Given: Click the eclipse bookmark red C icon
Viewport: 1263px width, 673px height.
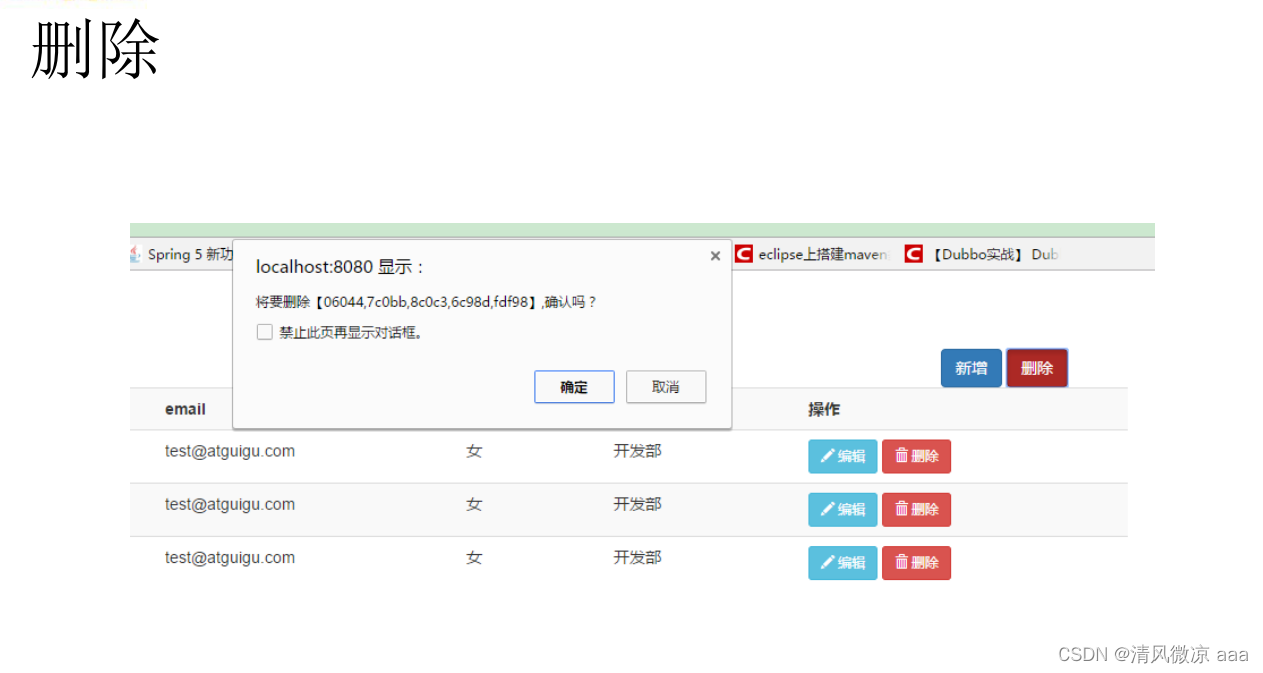Looking at the screenshot, I should pos(744,254).
